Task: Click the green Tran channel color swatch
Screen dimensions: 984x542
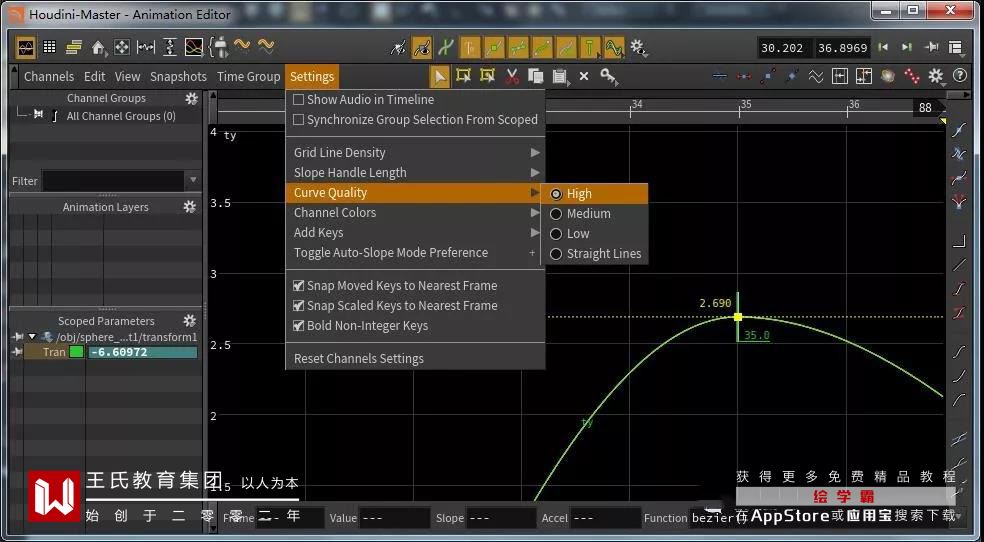Action: coord(77,352)
